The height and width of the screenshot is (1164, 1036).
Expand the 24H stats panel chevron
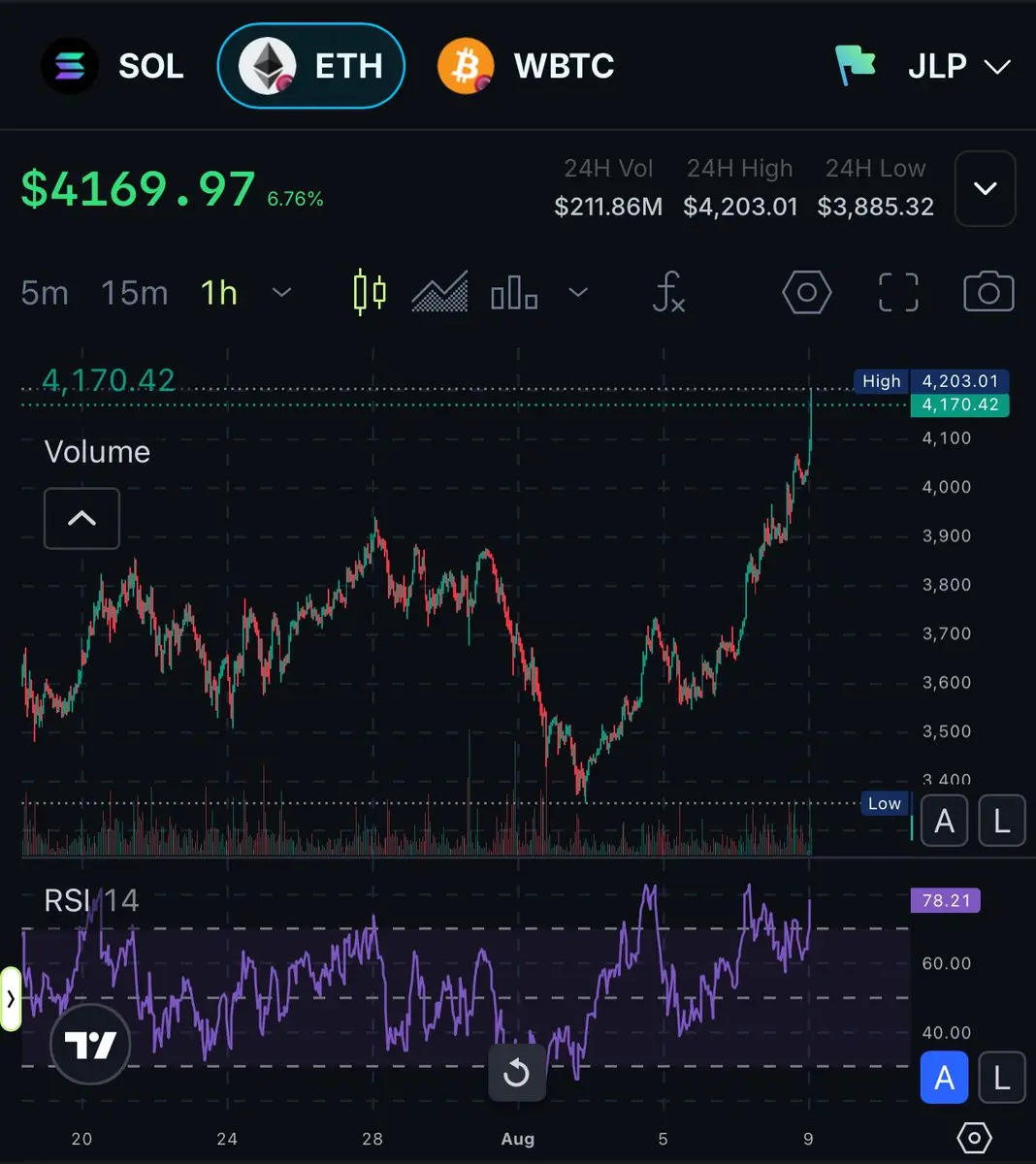[x=985, y=188]
